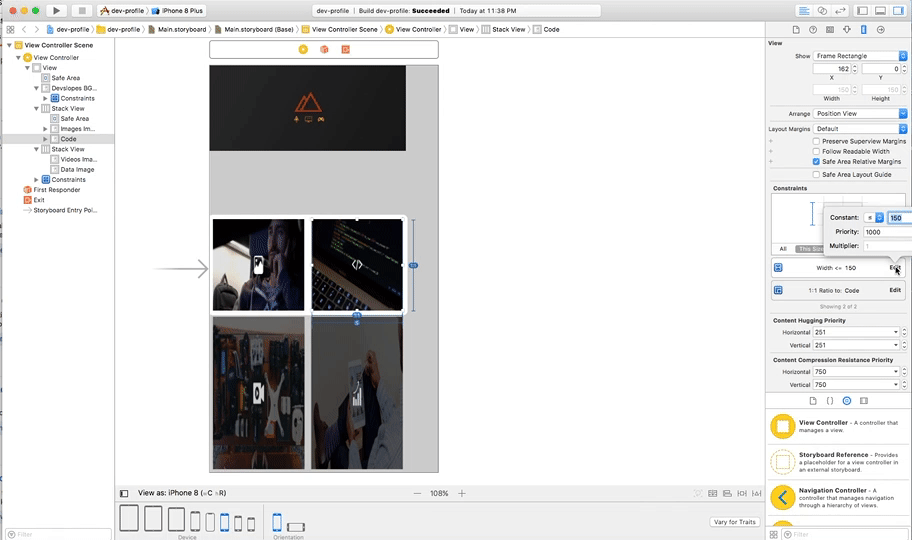912x540 pixels.
Task: Open Add New Constraints menu
Action: click(742, 493)
